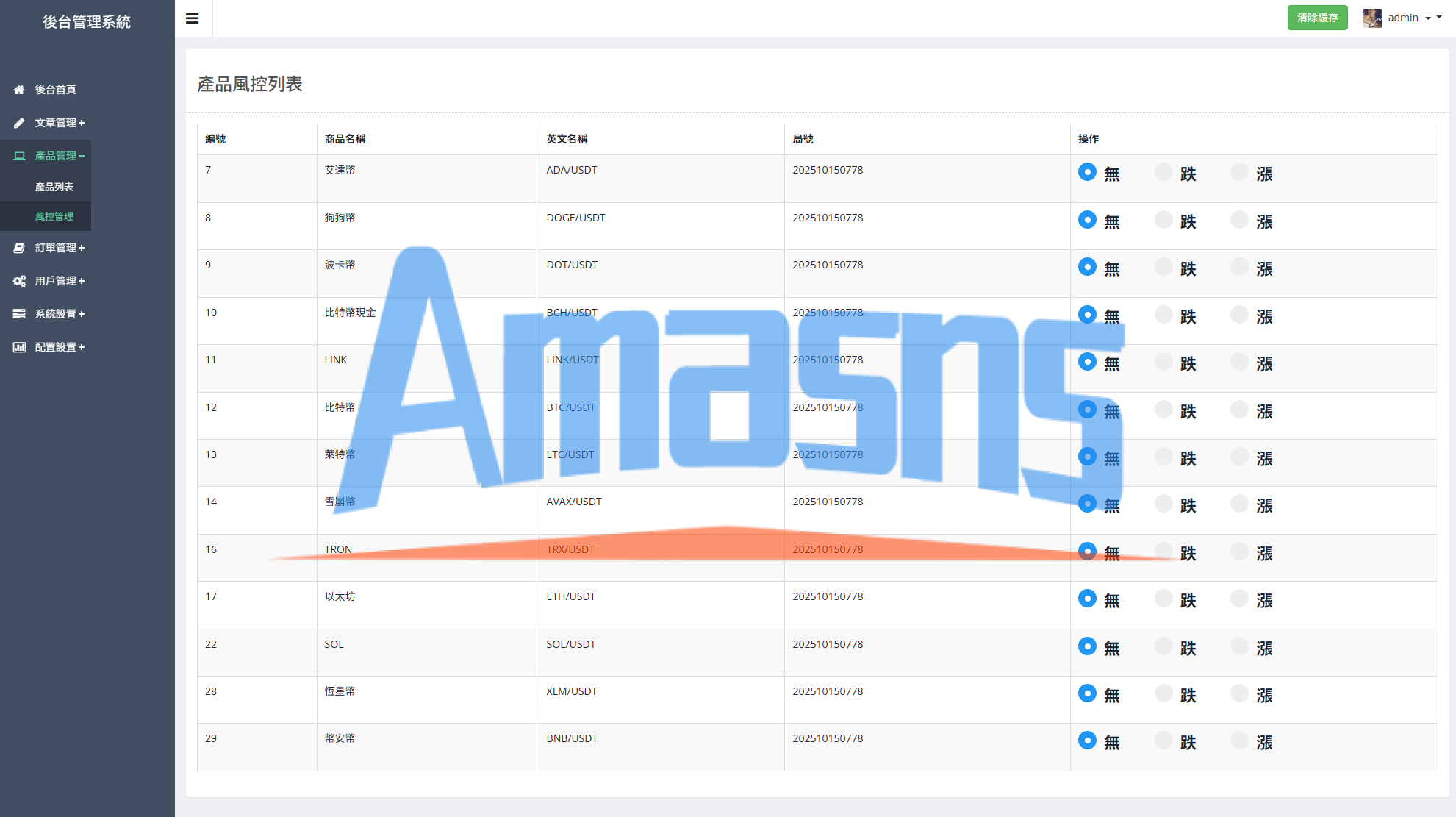The width and height of the screenshot is (1456, 817).
Task: Select 跌 radio for ADA/USDT row
Action: (x=1163, y=172)
